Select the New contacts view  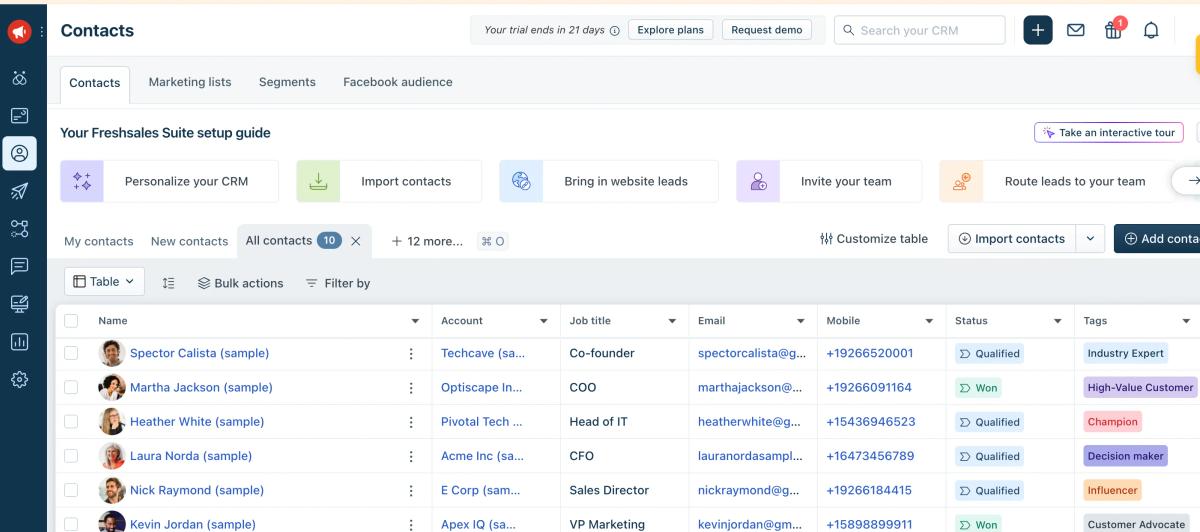[190, 241]
